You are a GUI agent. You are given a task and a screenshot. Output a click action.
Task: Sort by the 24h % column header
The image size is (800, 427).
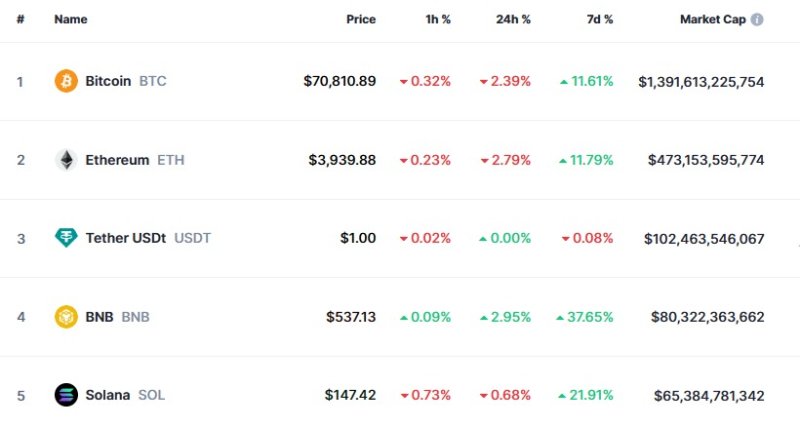coord(513,19)
